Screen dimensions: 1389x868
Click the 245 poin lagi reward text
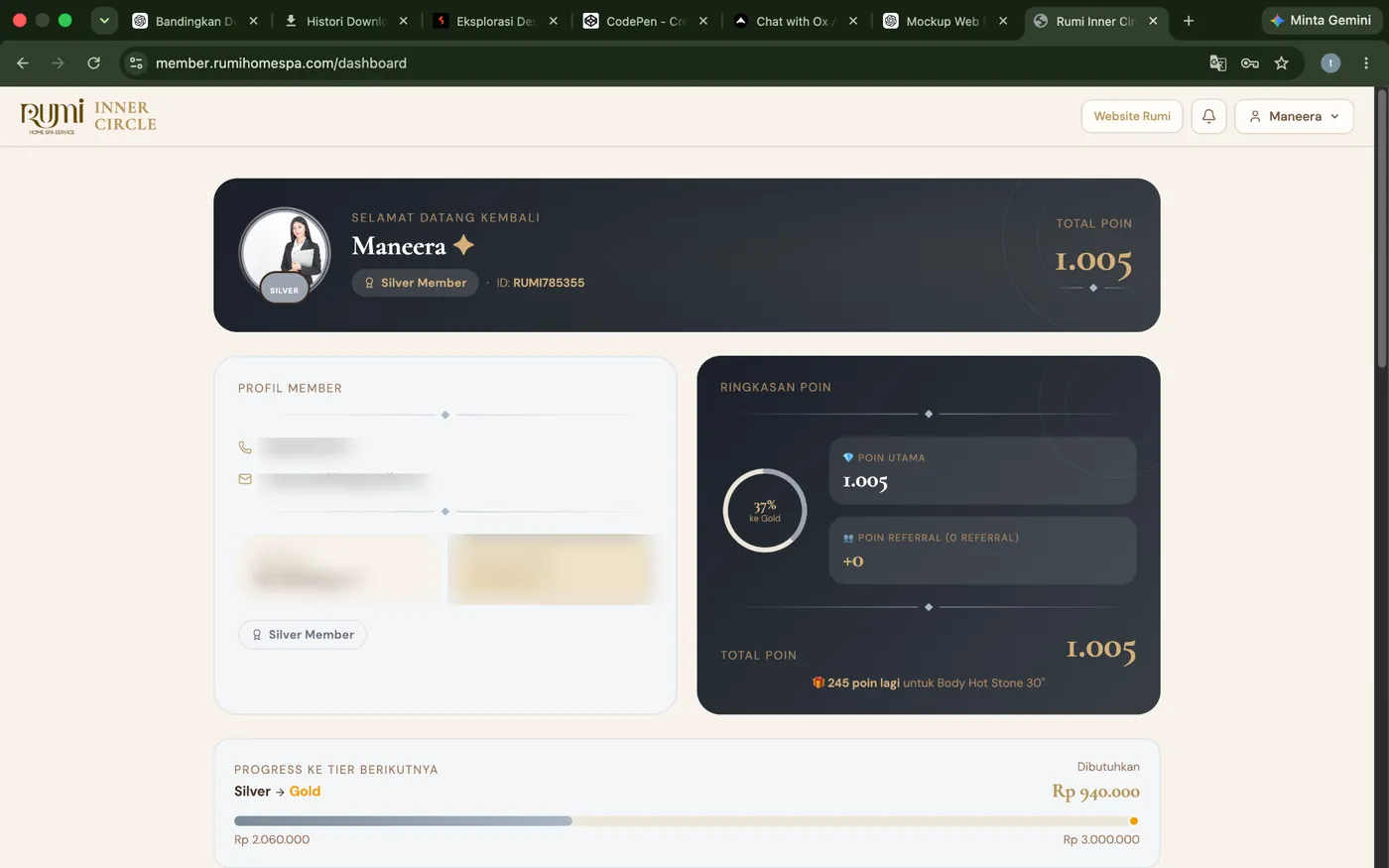tap(864, 682)
